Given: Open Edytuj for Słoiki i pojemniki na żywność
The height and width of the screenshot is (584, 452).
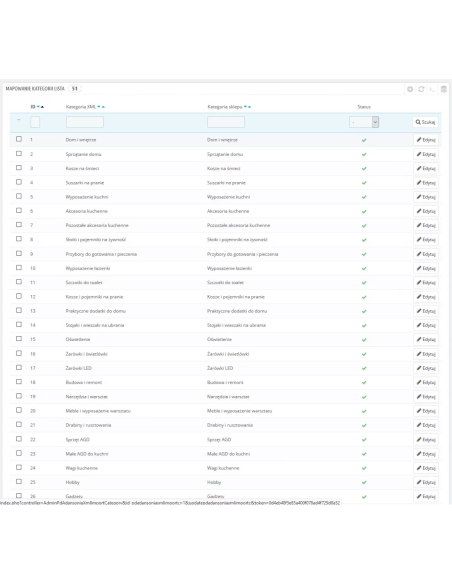Looking at the screenshot, I should pos(426,239).
